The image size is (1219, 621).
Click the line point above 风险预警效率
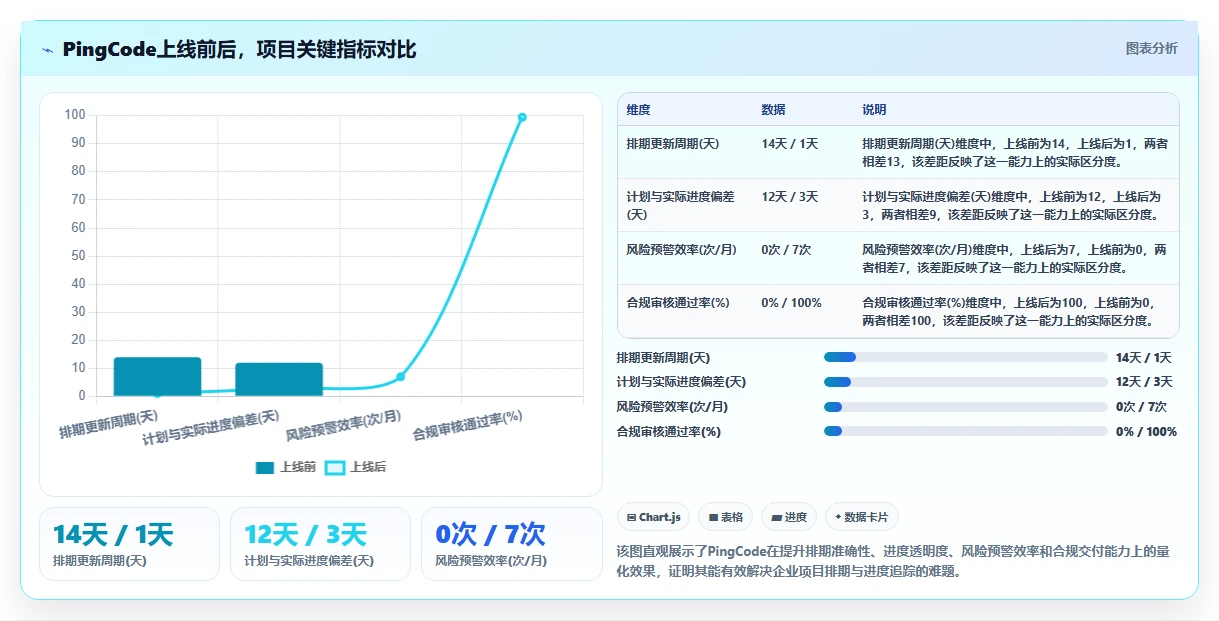tap(400, 377)
